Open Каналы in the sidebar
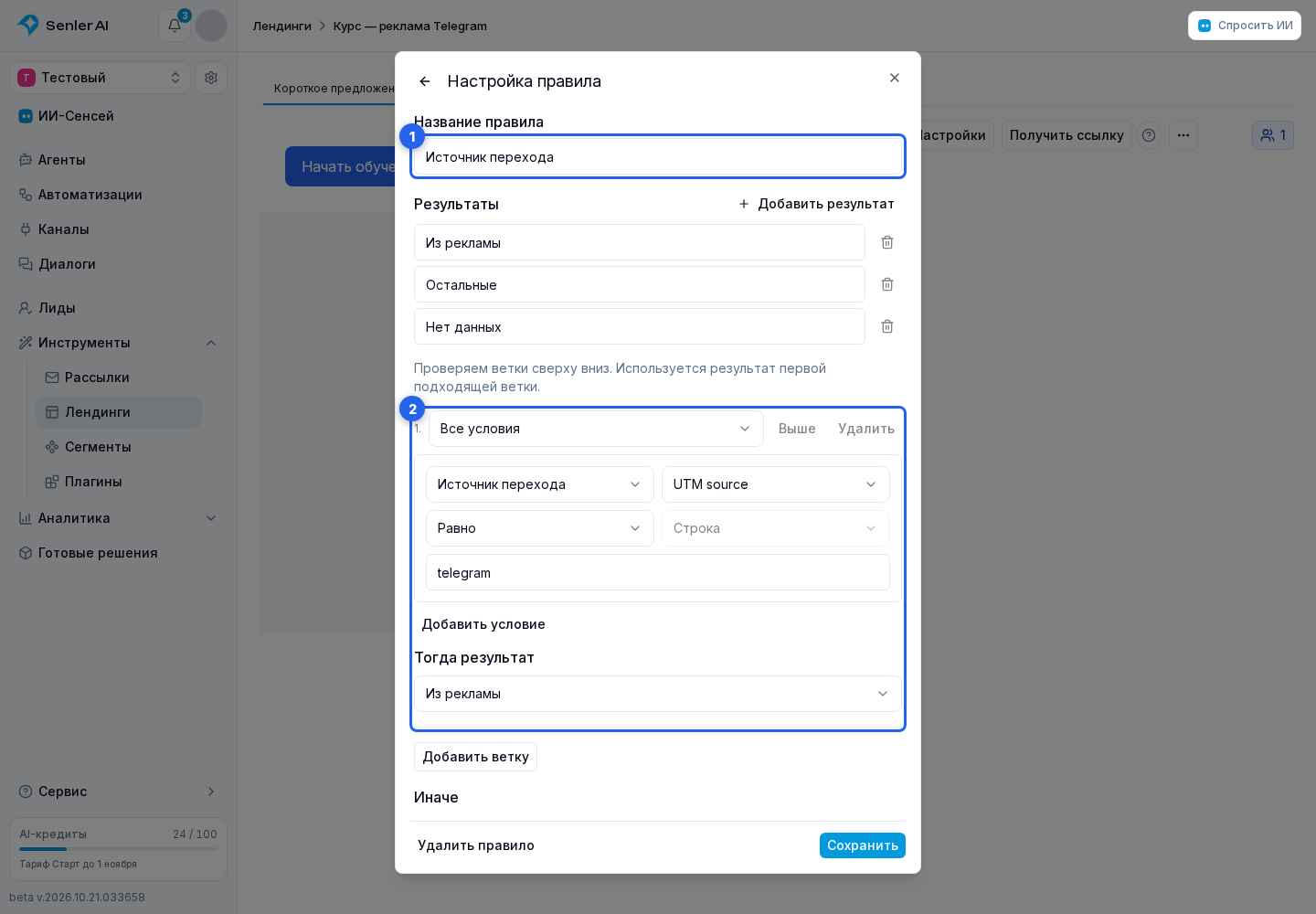1316x914 pixels. (x=119, y=229)
